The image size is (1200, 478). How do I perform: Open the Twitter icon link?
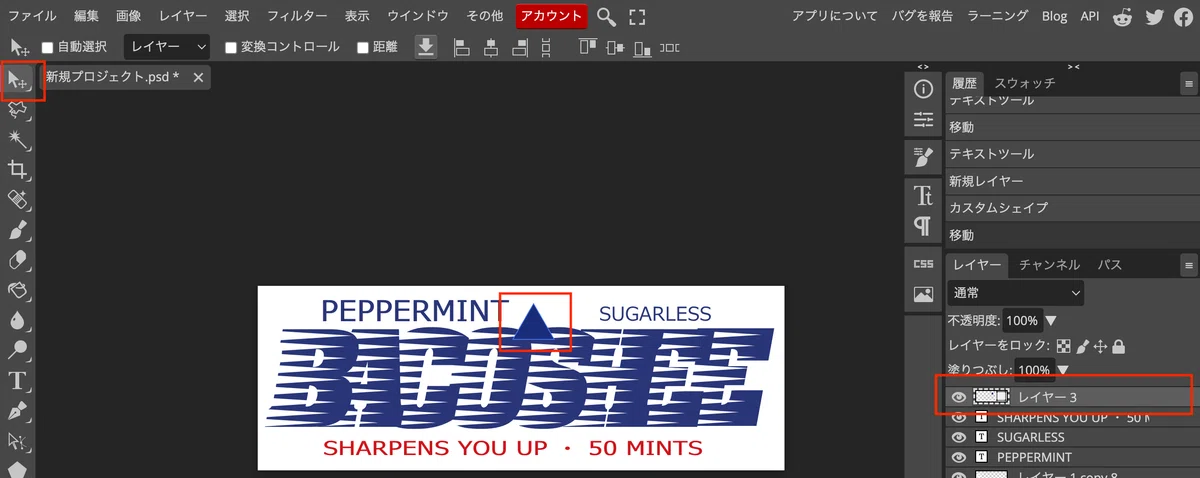click(1155, 16)
